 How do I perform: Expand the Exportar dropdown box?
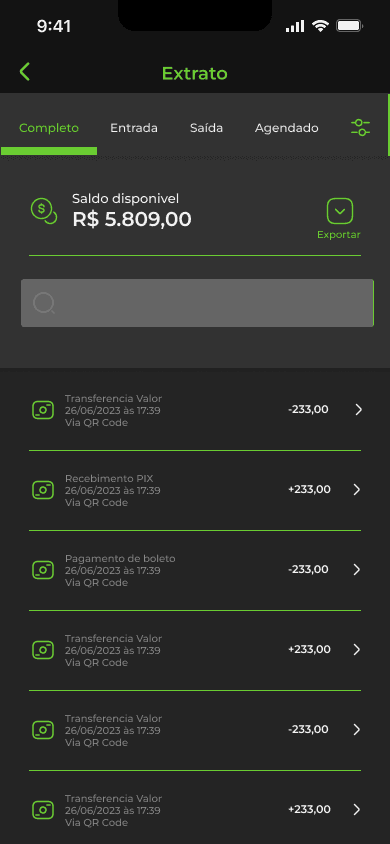[x=340, y=211]
